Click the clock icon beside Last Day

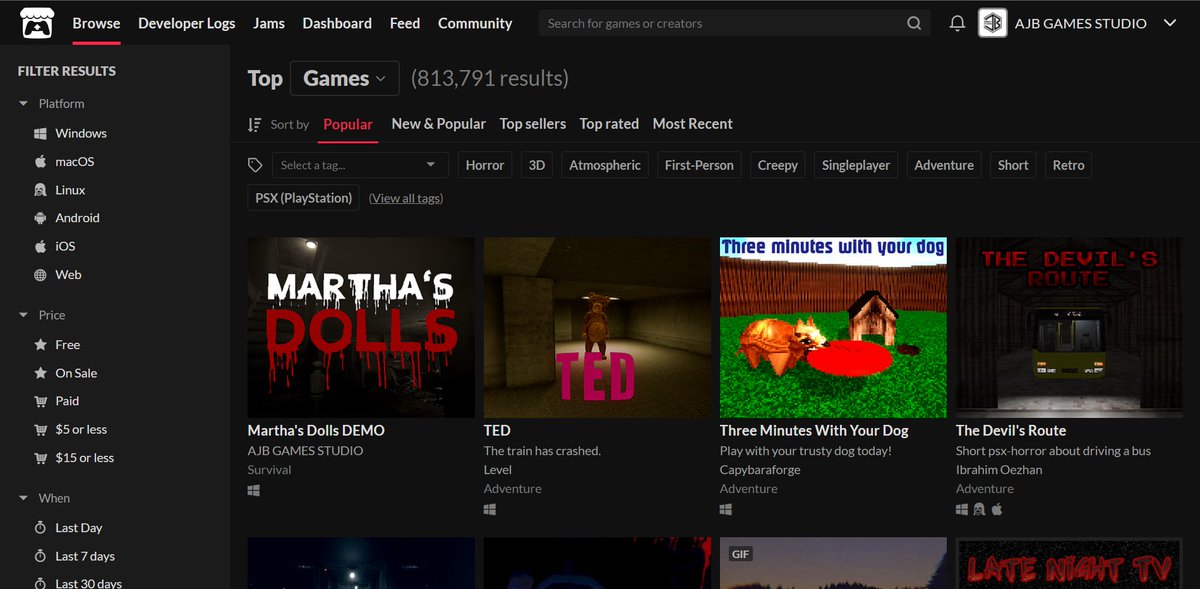pos(40,527)
